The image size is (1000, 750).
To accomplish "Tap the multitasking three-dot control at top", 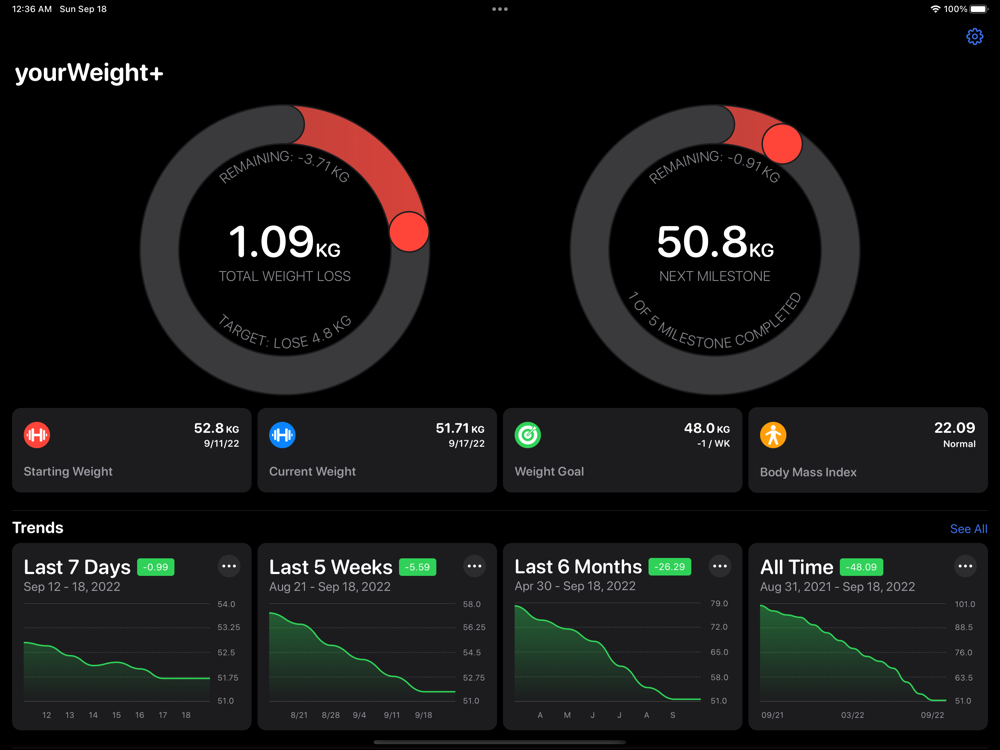I will 500,9.
